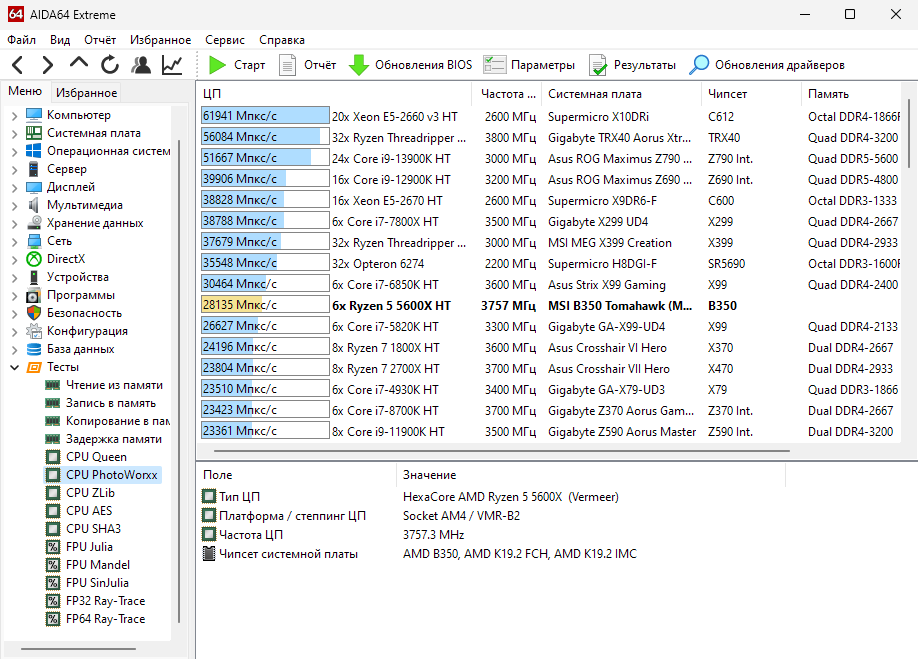Select Задержка памяти test
The height and width of the screenshot is (659, 918).
coord(114,439)
